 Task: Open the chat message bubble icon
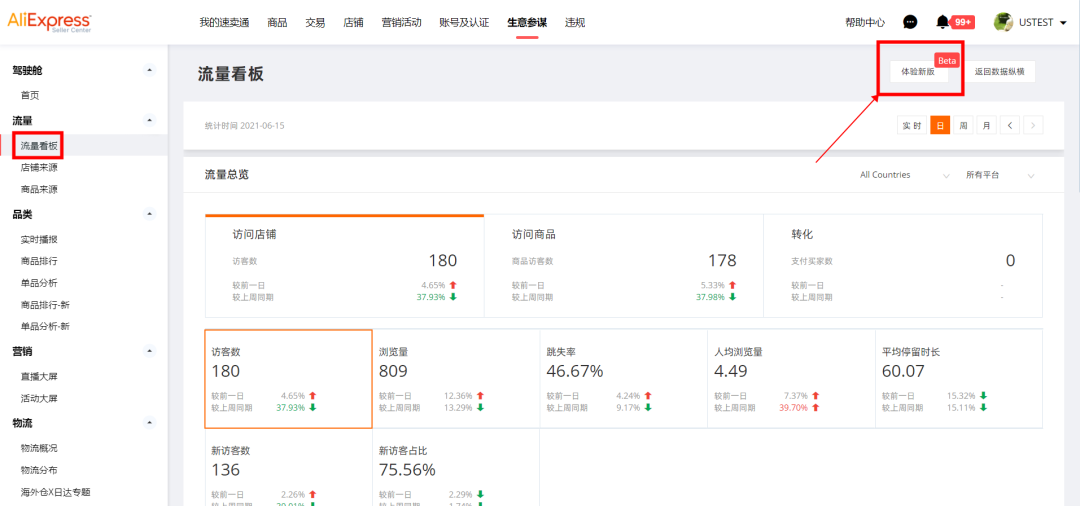tap(910, 22)
